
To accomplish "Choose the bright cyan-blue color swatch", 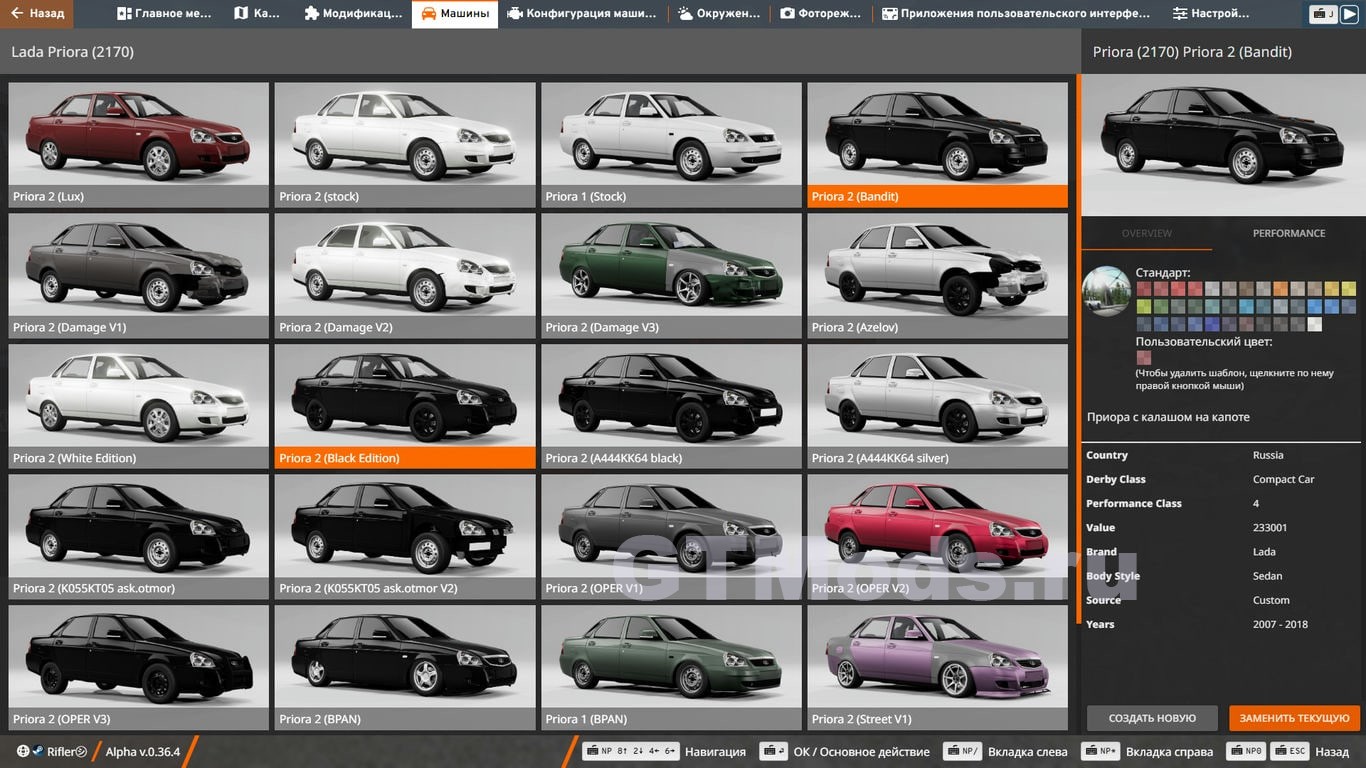I will click(x=1247, y=306).
